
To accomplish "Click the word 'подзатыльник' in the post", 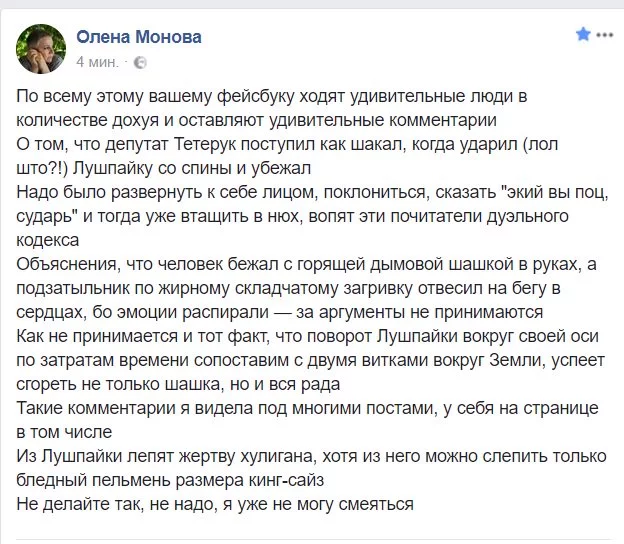I will 74,289.
